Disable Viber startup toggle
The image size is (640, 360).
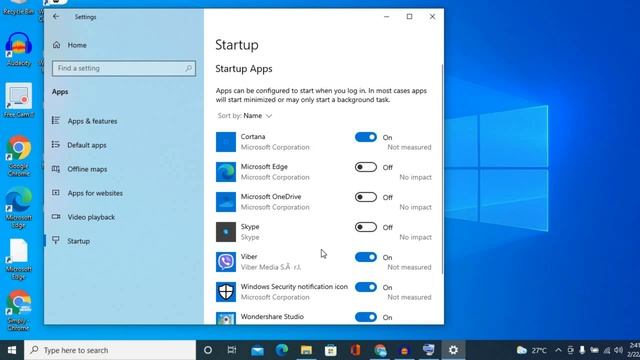[x=366, y=257]
